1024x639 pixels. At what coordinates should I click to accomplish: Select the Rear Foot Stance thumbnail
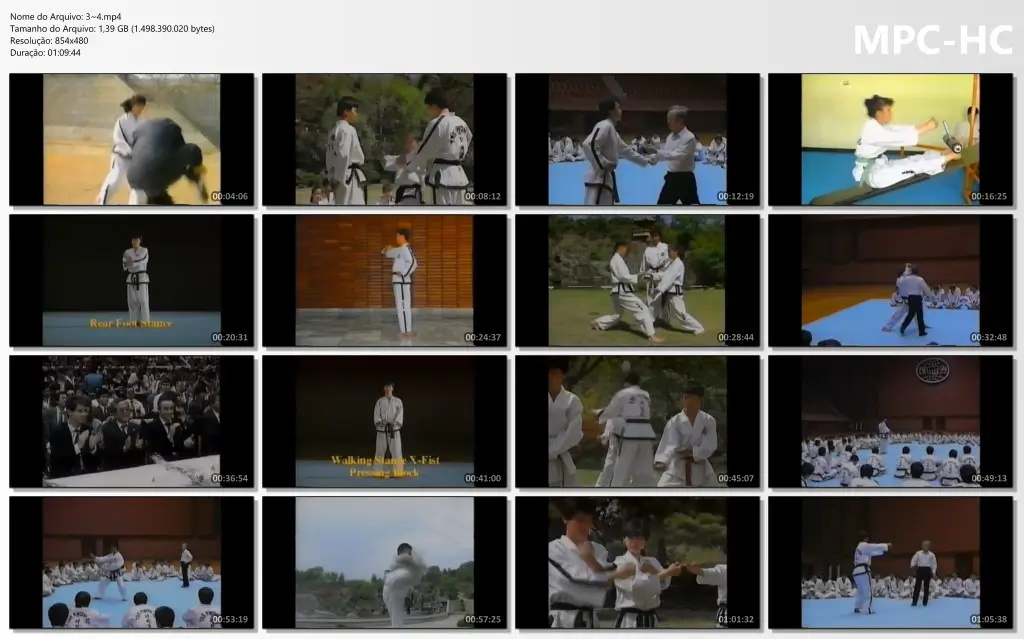tap(131, 280)
